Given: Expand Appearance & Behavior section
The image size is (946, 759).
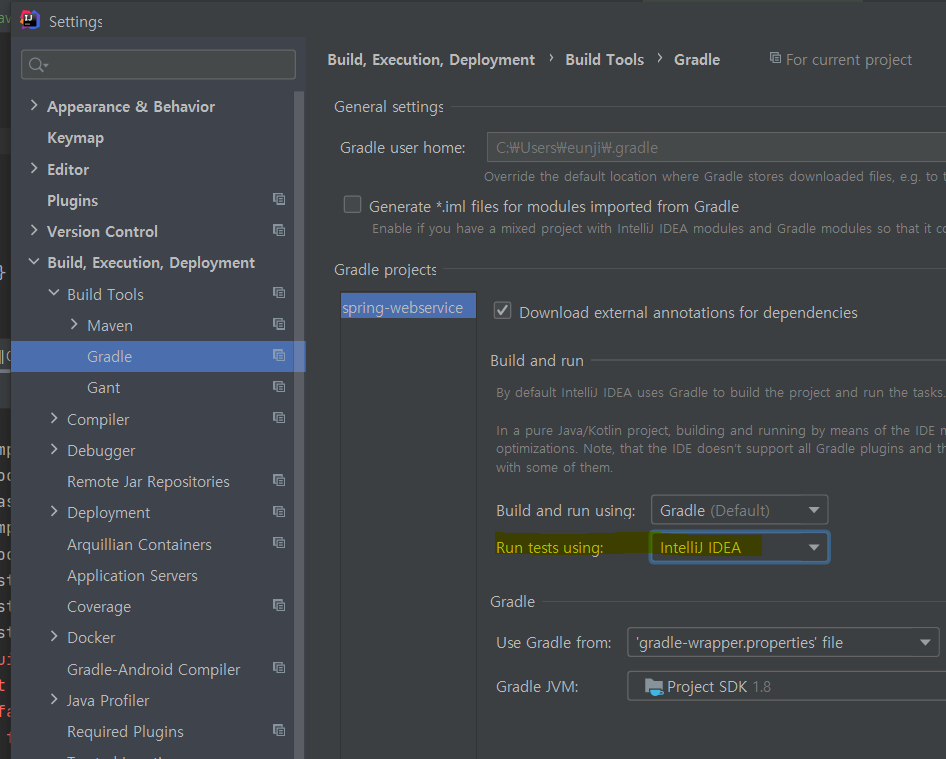Looking at the screenshot, I should click(34, 106).
